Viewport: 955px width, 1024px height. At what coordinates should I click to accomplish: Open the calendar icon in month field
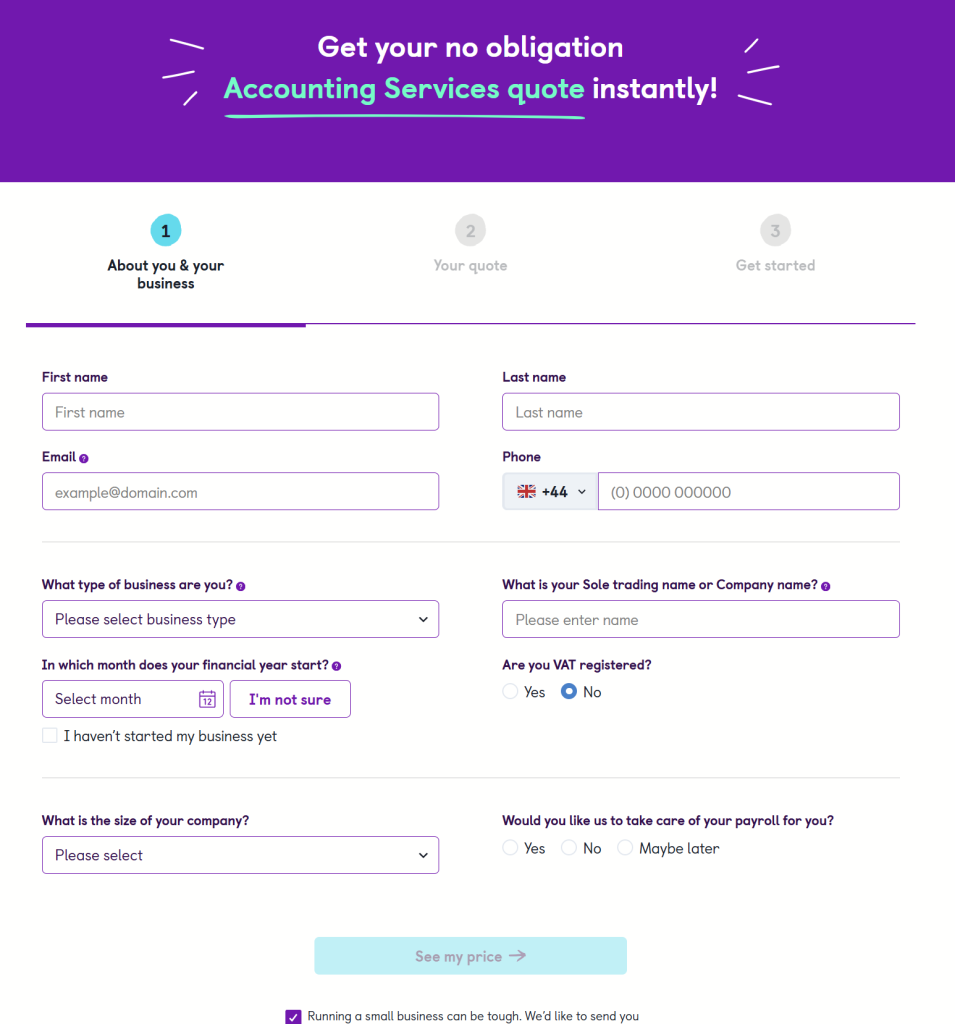click(x=207, y=699)
